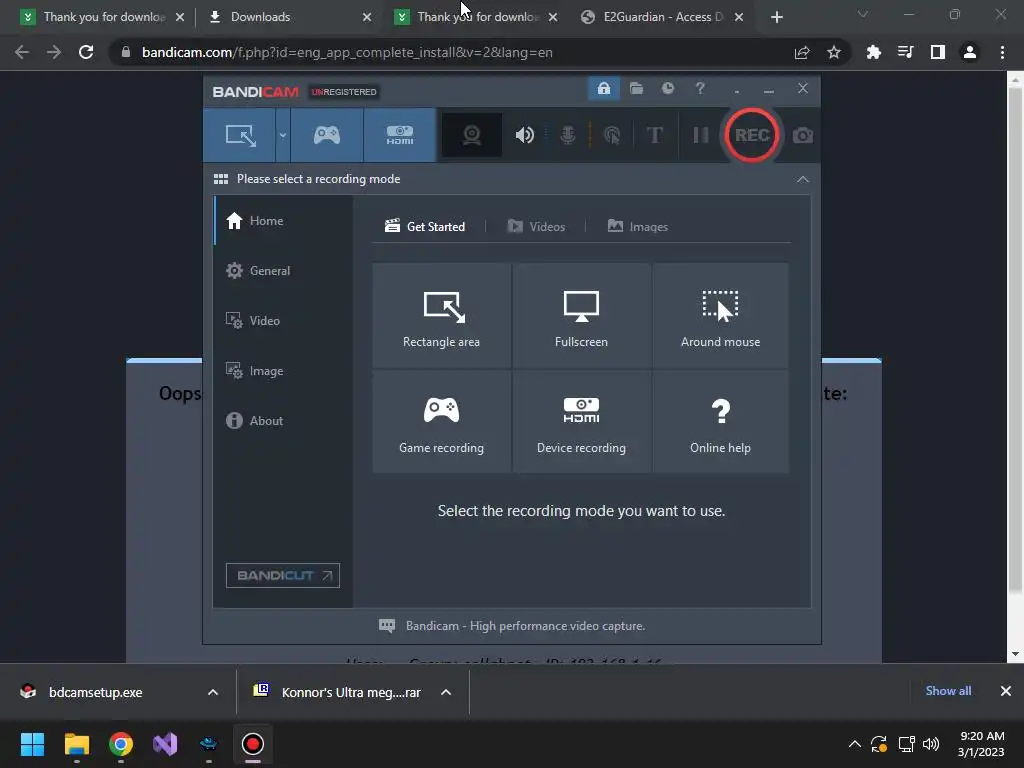
Task: Open File Explorer from taskbar
Action: [76, 744]
